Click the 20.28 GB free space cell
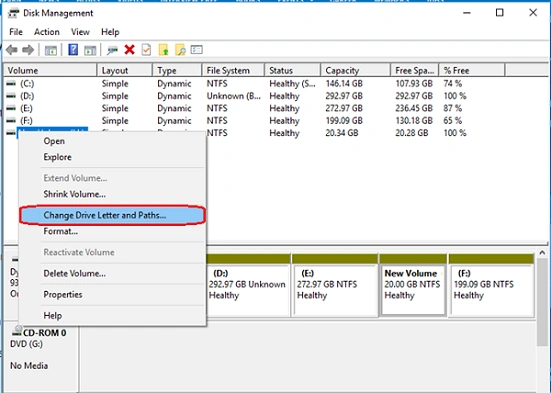This screenshot has height=393, width=551. click(x=412, y=133)
